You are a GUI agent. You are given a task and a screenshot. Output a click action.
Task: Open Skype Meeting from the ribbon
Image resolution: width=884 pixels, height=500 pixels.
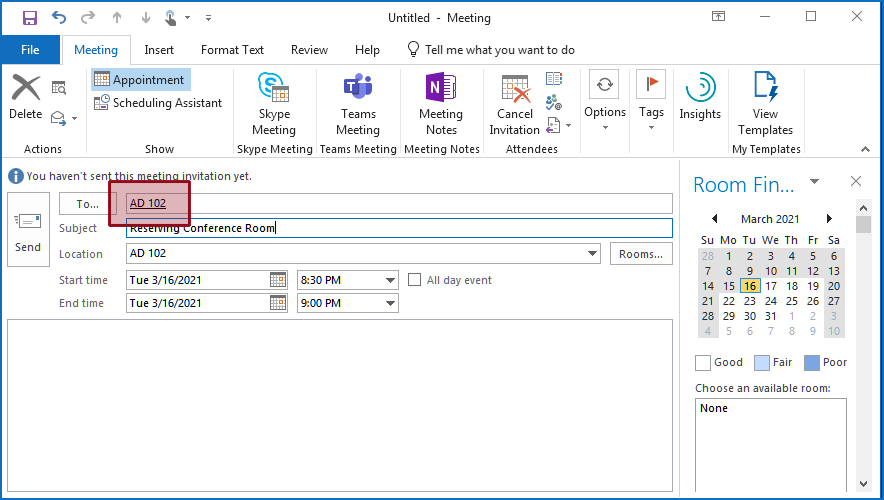click(x=273, y=104)
